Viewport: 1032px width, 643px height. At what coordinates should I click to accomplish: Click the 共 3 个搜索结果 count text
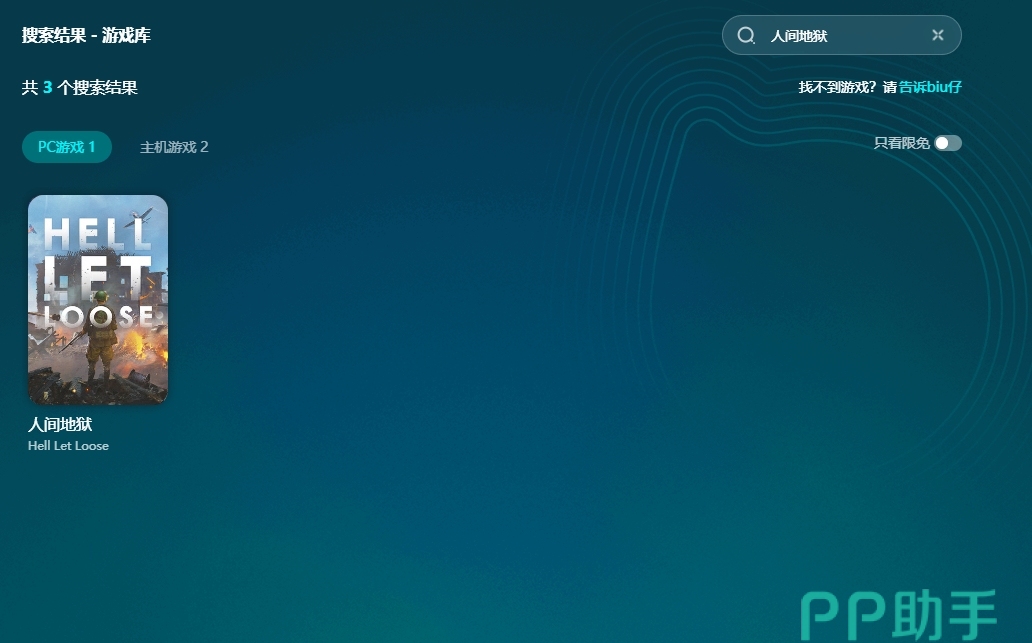tap(80, 88)
